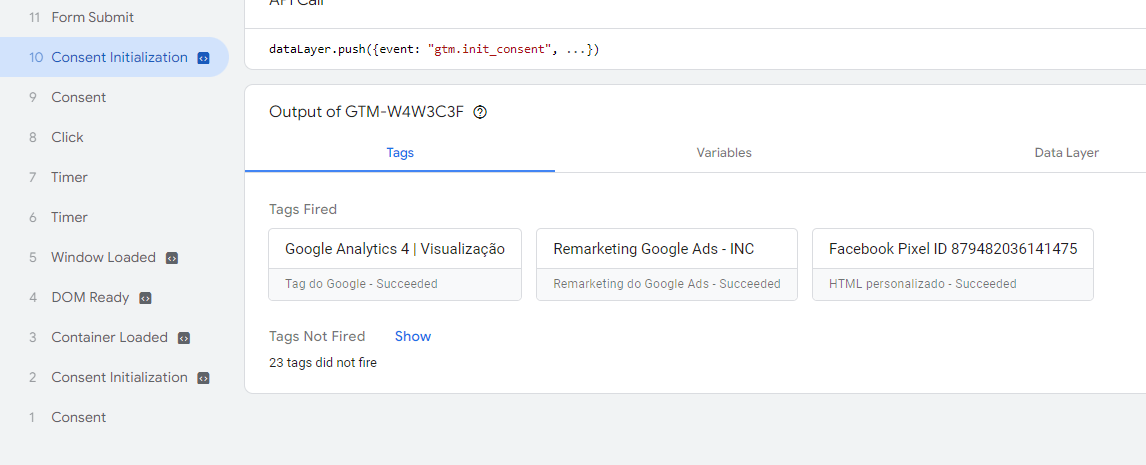Open the Remarketing Google Ads - INC tag card
The width and height of the screenshot is (1146, 465).
pyautogui.click(x=667, y=264)
